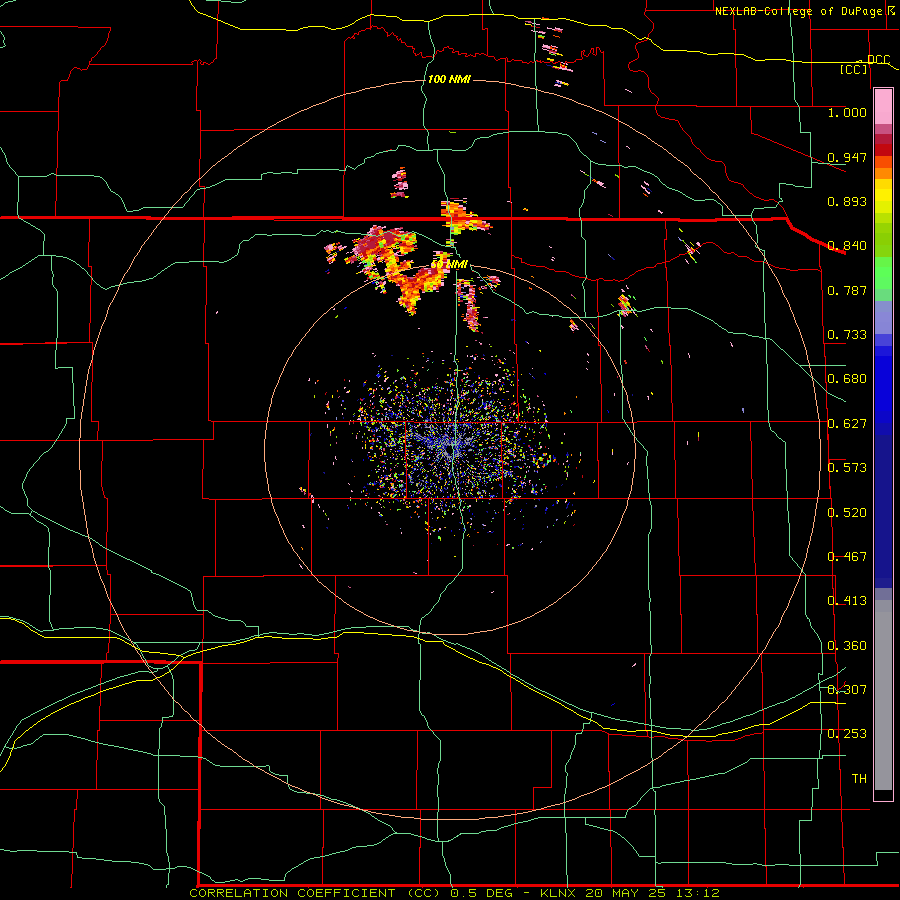Click the TH label on the legend
This screenshot has height=900, width=900.
pos(859,779)
